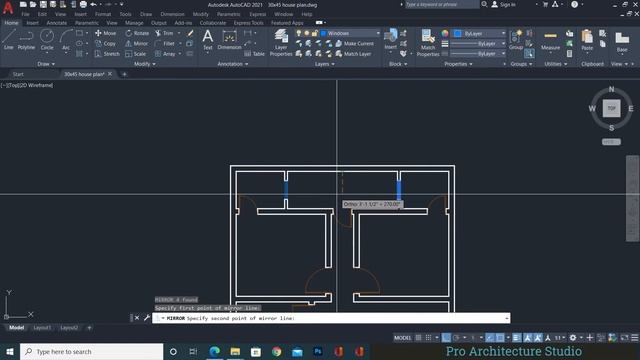
Task: Click MODEL space button in status bar
Action: click(402, 338)
